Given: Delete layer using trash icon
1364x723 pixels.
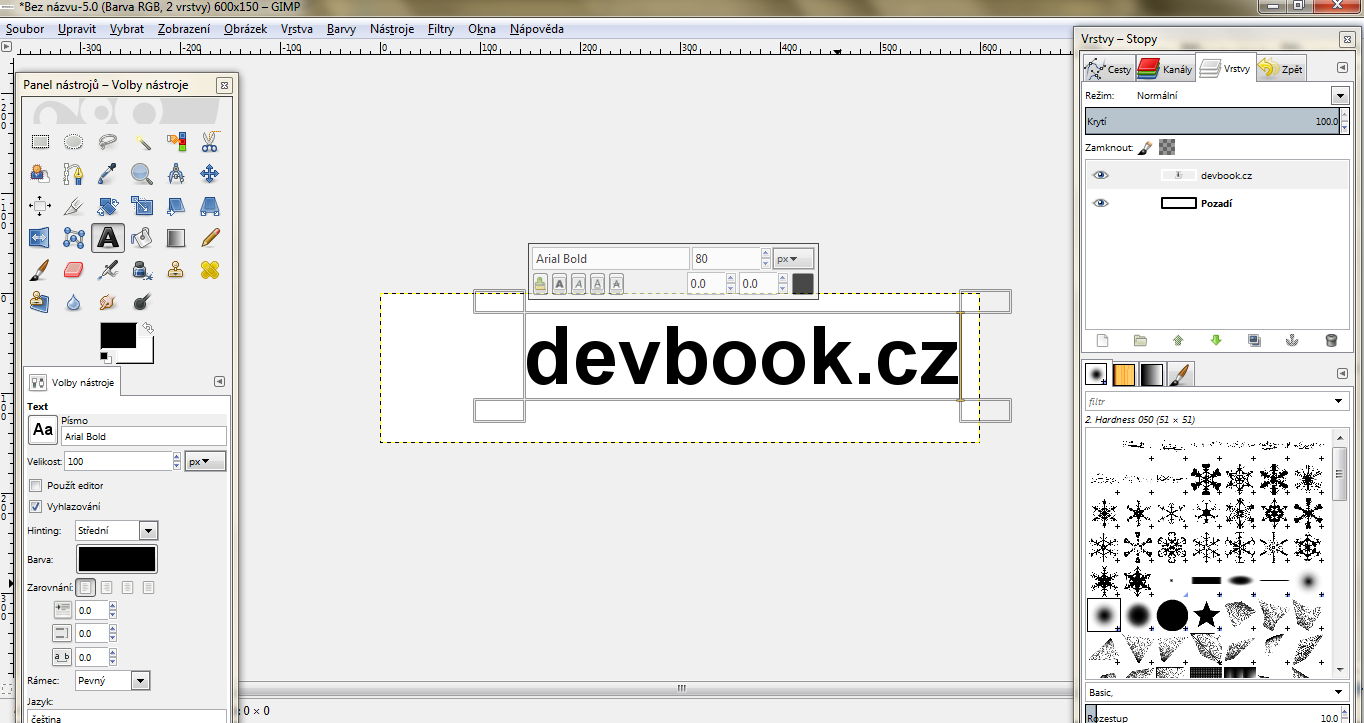Looking at the screenshot, I should click(1331, 341).
